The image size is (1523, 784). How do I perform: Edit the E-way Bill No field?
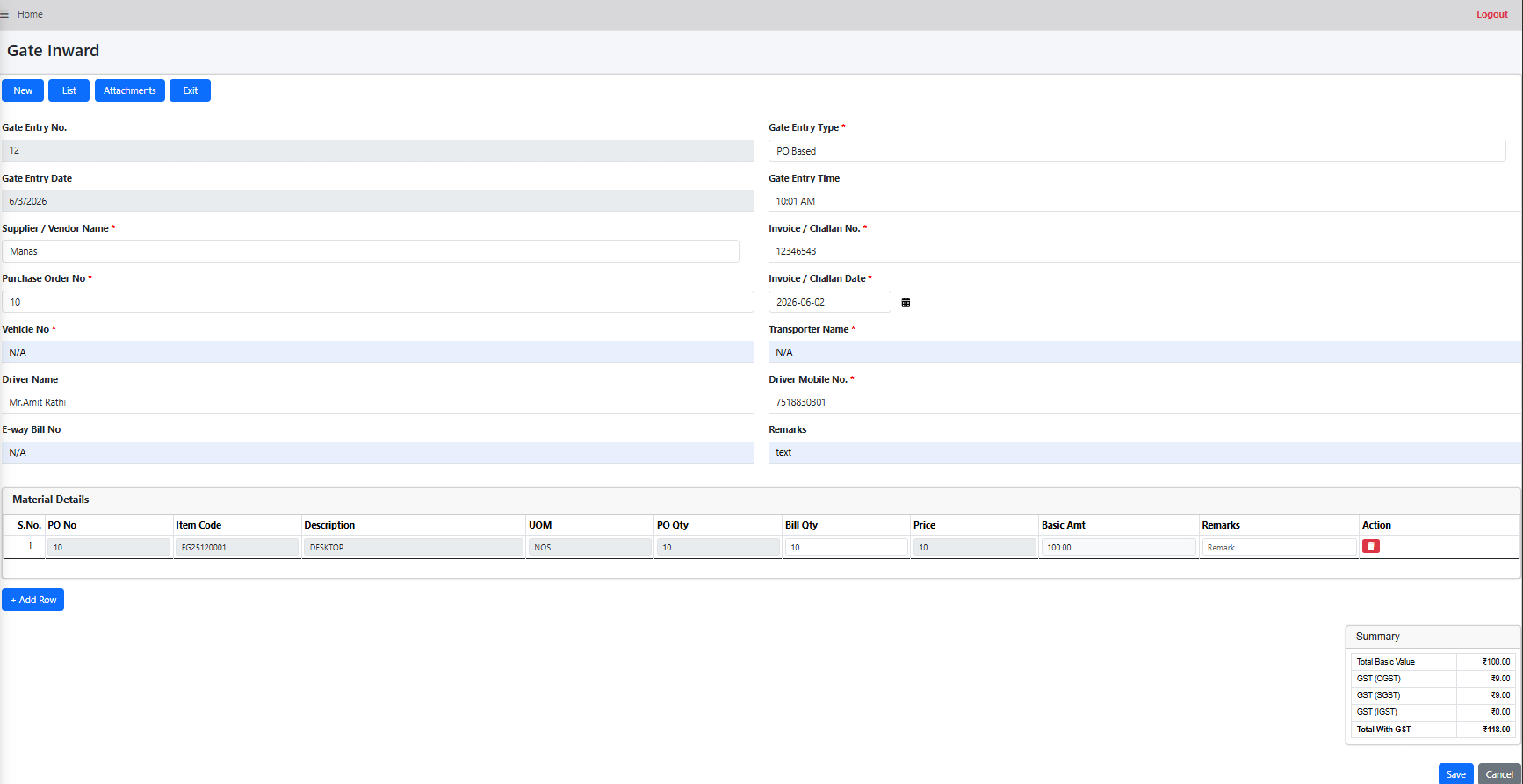point(378,452)
